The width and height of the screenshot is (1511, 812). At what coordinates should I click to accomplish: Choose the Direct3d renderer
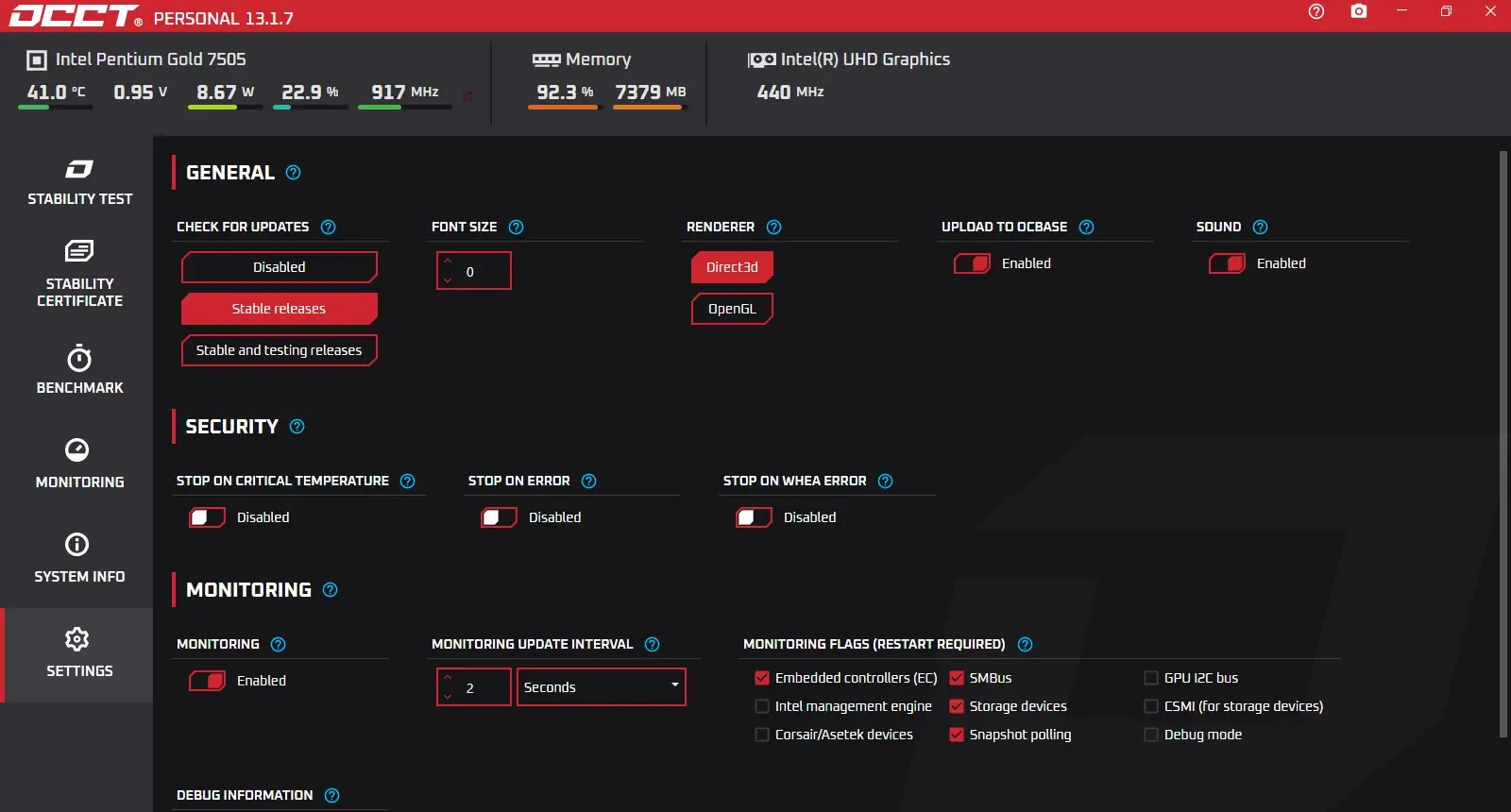coord(732,268)
